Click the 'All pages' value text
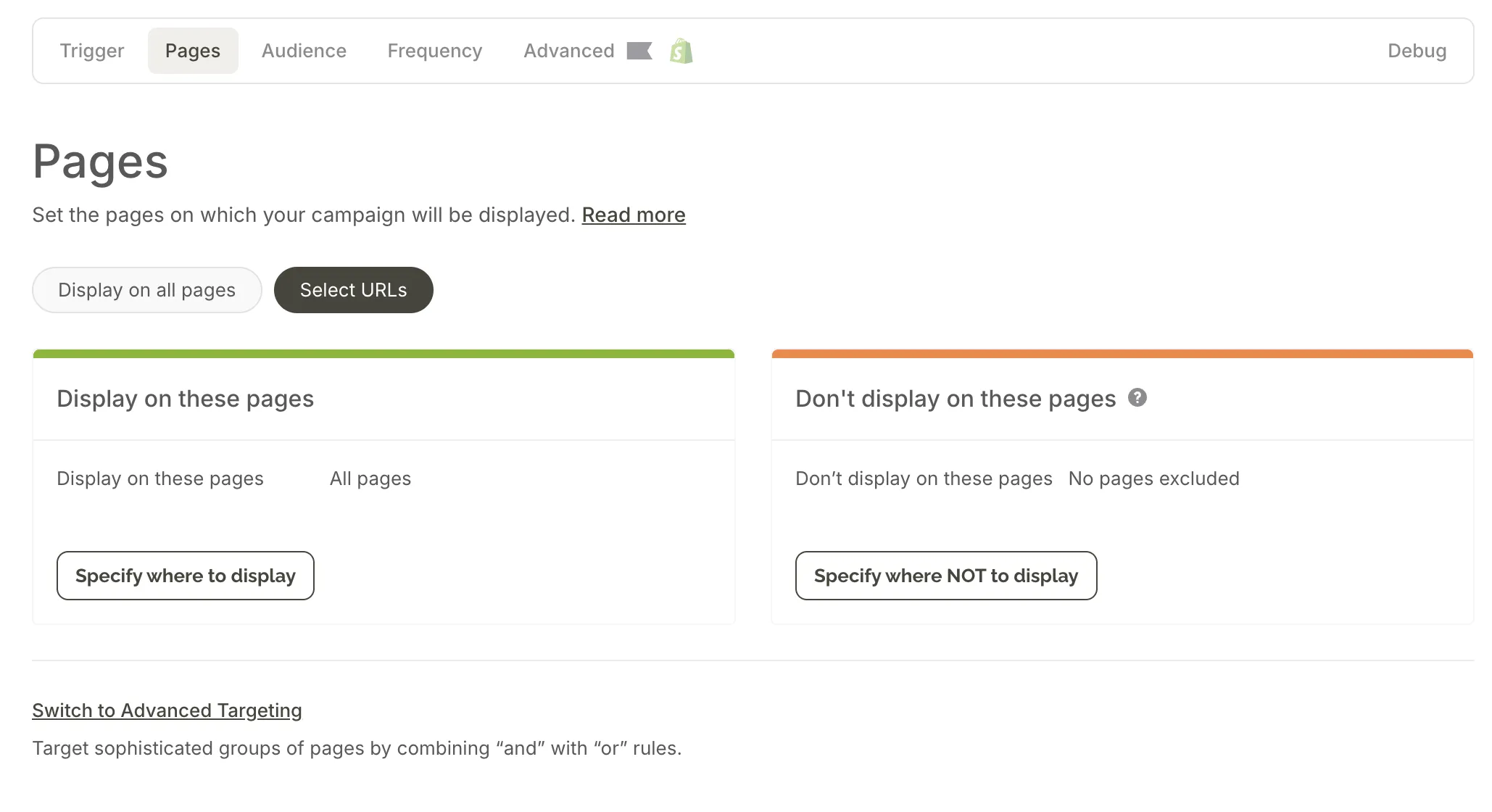This screenshot has height=812, width=1492. point(370,478)
